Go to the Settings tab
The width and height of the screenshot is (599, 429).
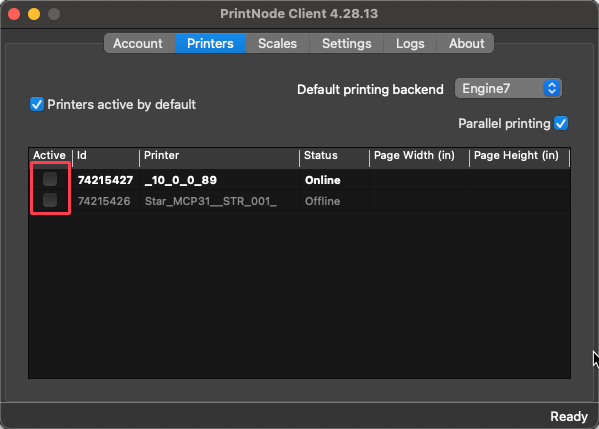pyautogui.click(x=346, y=43)
